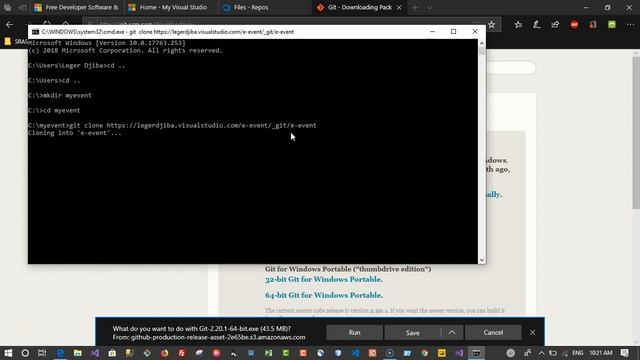Image resolution: width=640 pixels, height=360 pixels.
Task: Click the Cortana search circle
Action: 25,353
